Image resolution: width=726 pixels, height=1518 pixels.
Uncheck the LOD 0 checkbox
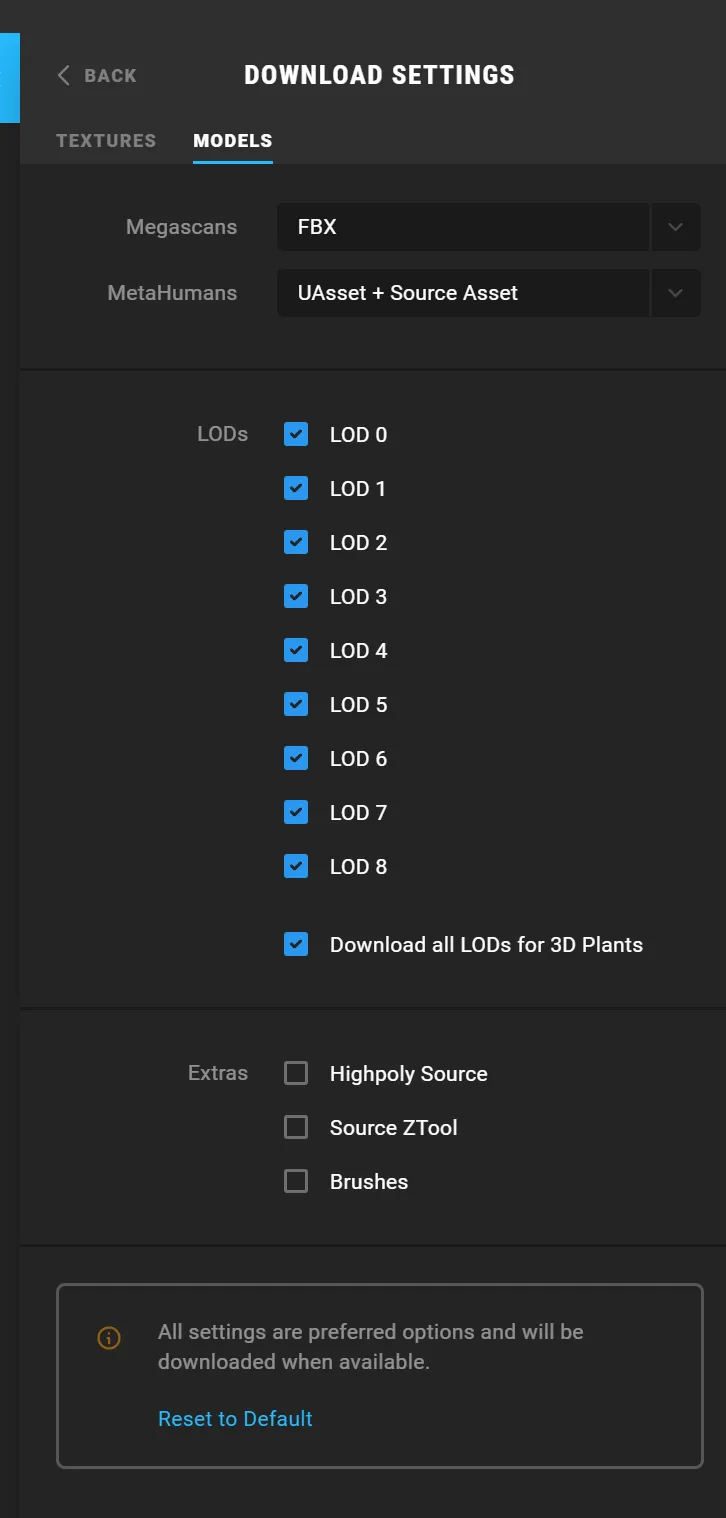296,434
